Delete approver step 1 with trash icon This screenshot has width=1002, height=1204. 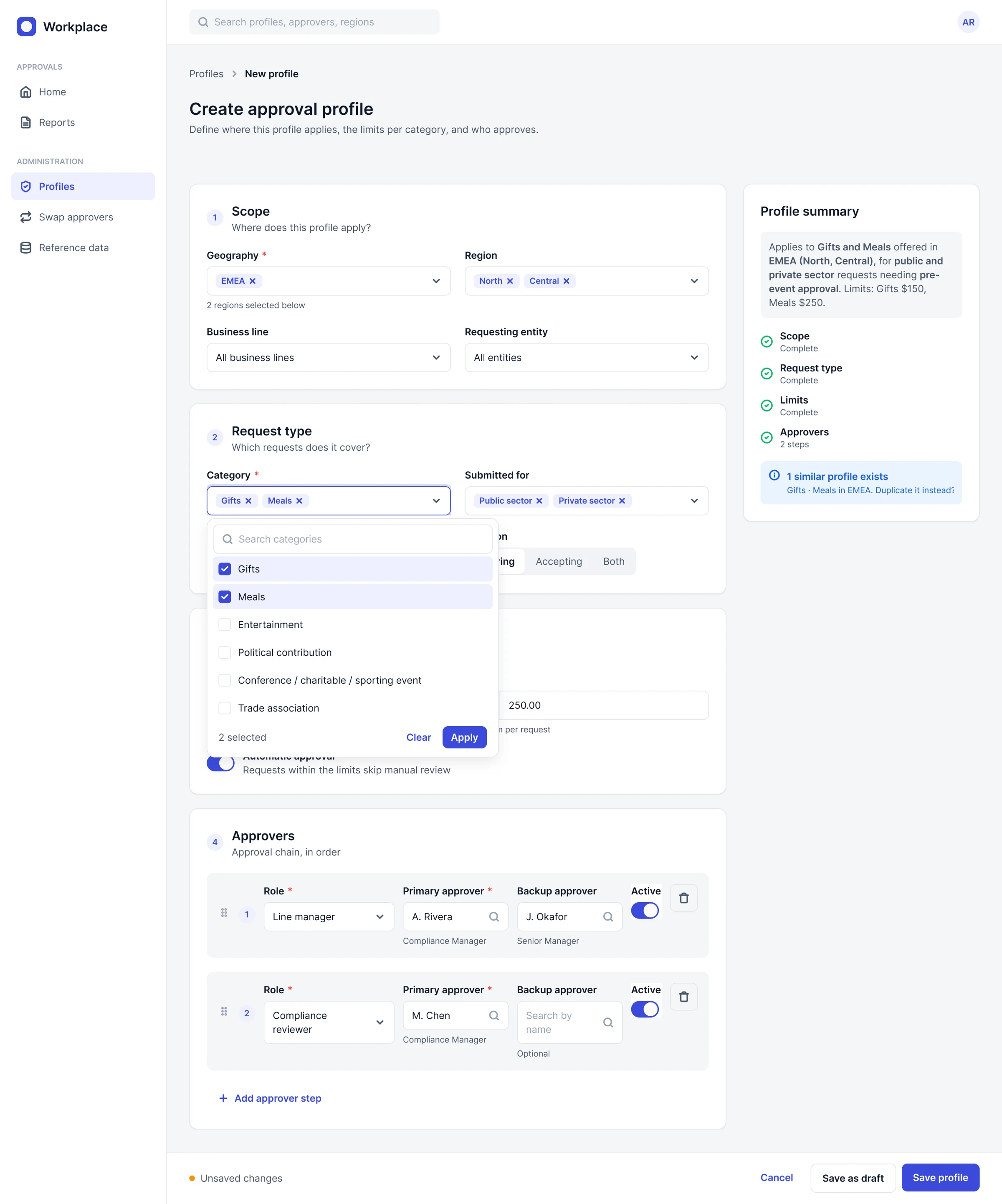pos(684,898)
